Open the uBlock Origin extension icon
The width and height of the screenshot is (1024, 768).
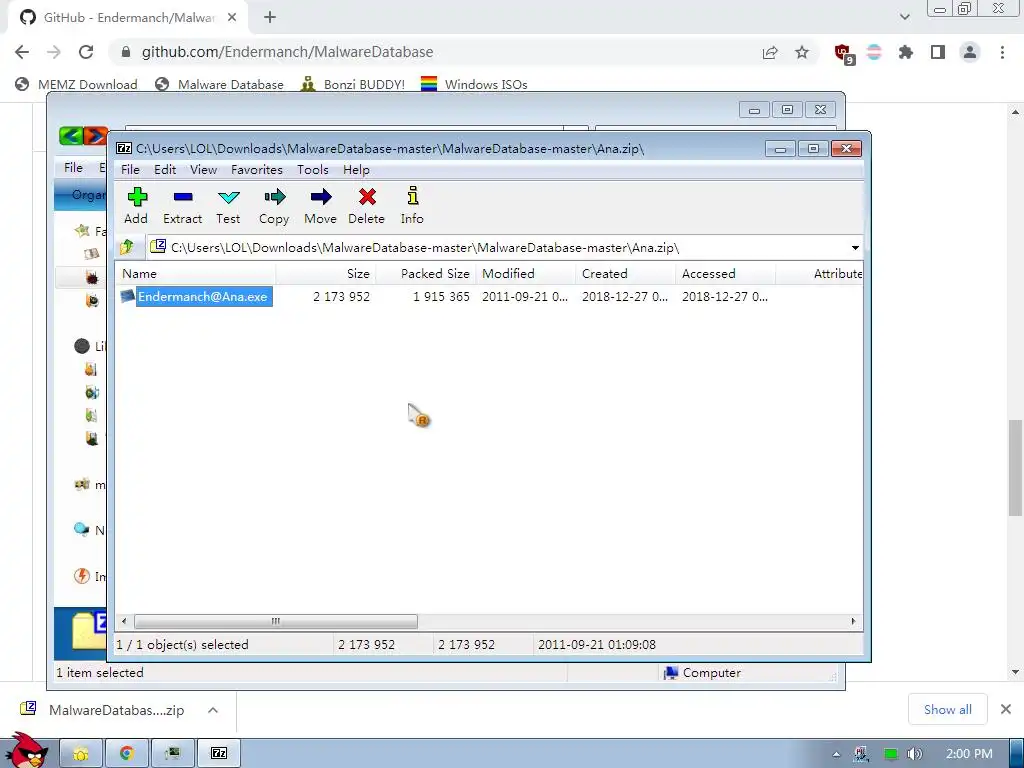tap(844, 54)
